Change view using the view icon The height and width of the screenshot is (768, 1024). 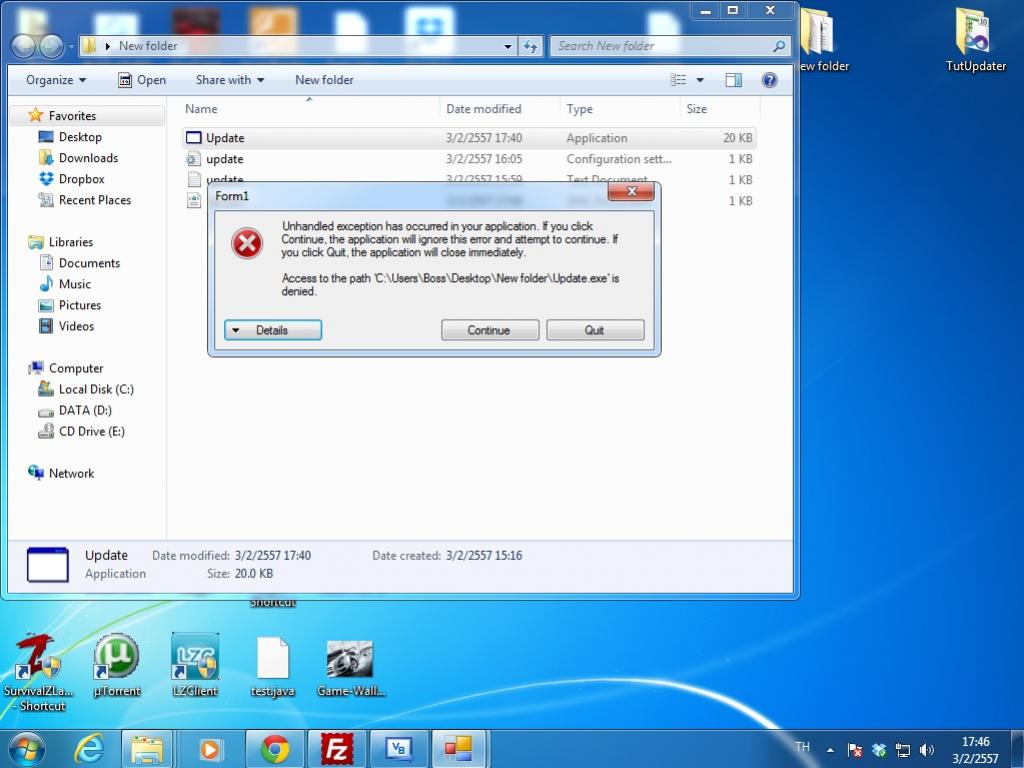coord(679,80)
